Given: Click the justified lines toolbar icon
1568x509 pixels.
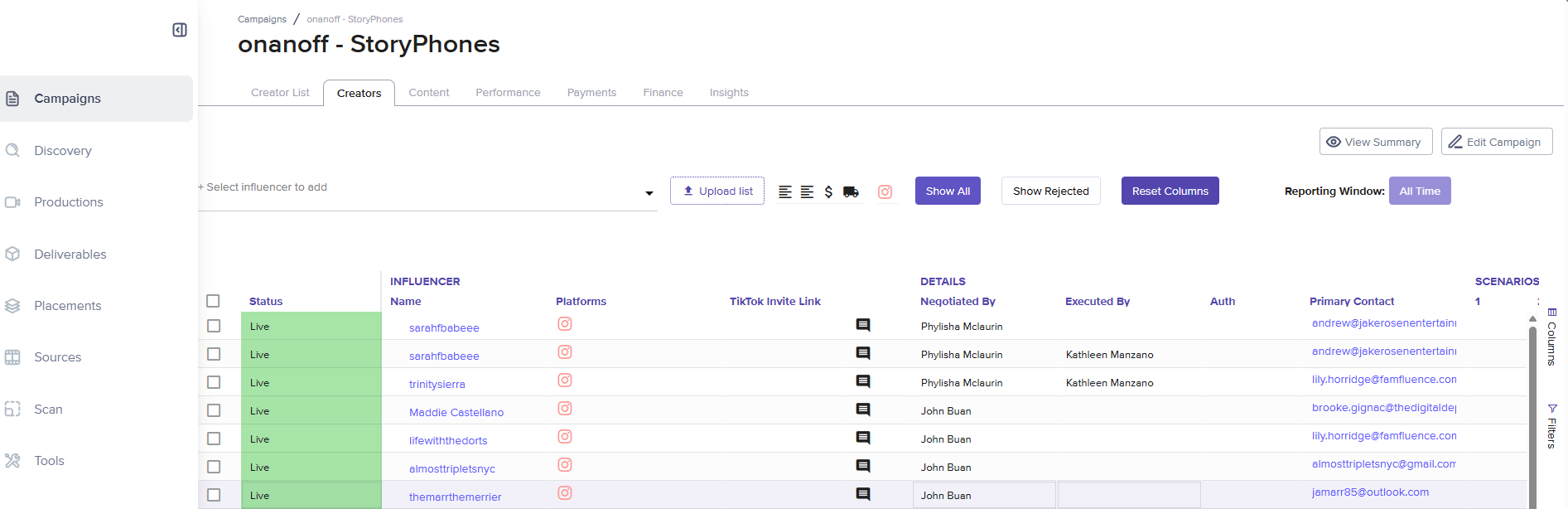Looking at the screenshot, I should coord(807,191).
